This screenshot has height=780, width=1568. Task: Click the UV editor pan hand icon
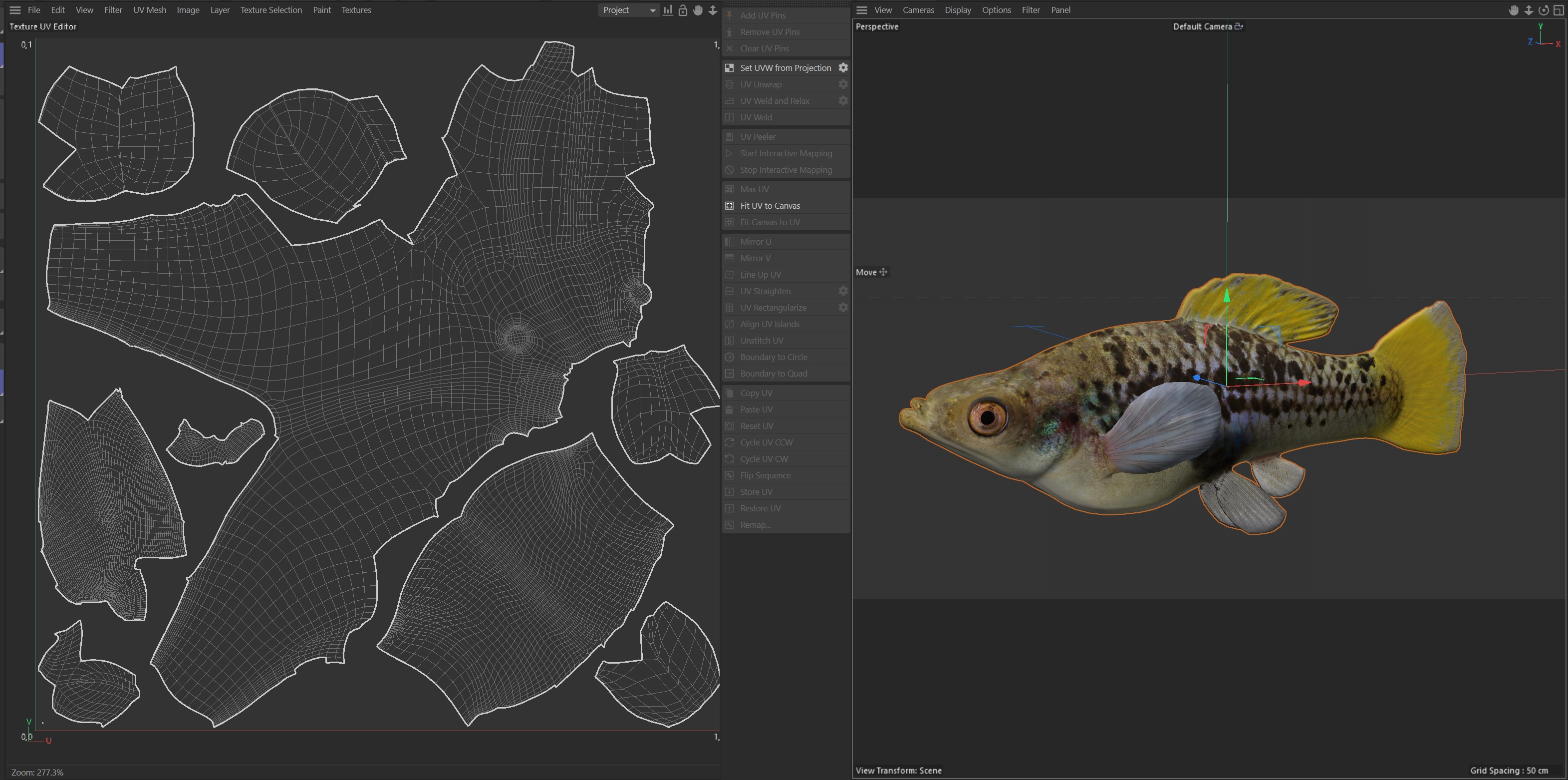click(698, 10)
